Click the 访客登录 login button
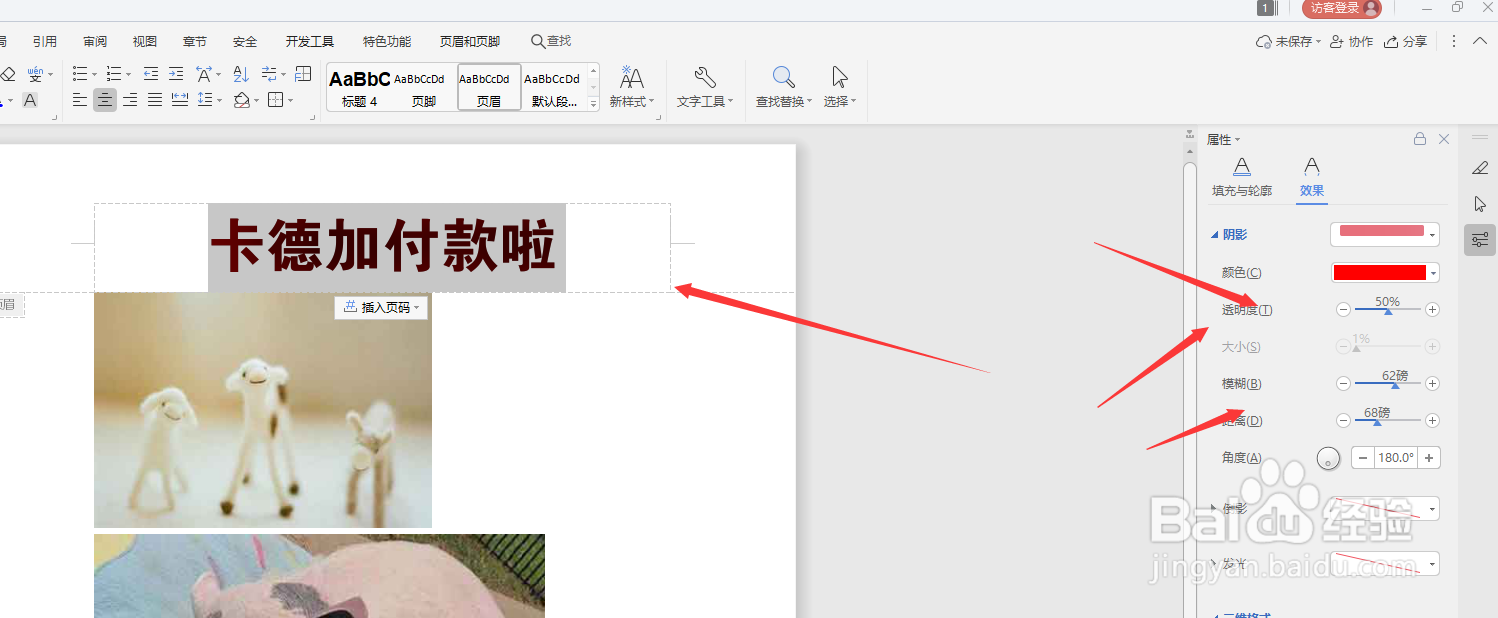The image size is (1498, 618). [1341, 8]
